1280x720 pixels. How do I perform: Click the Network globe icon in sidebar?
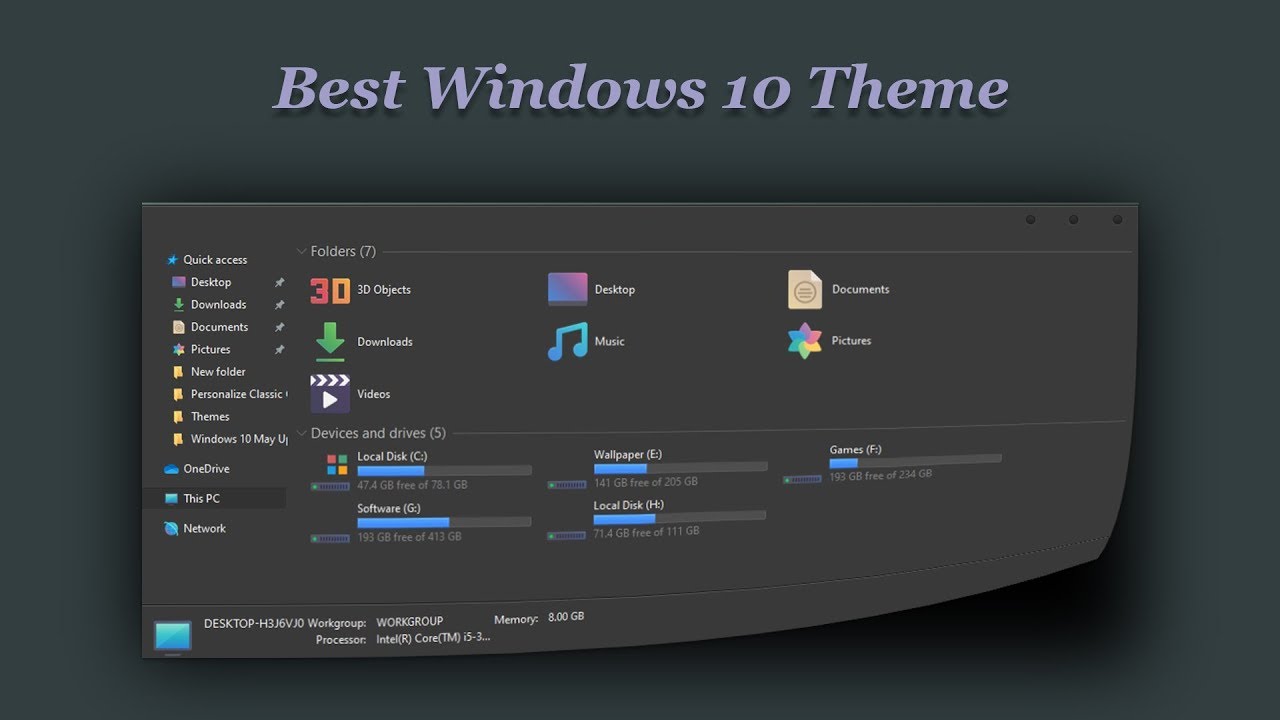pyautogui.click(x=171, y=529)
